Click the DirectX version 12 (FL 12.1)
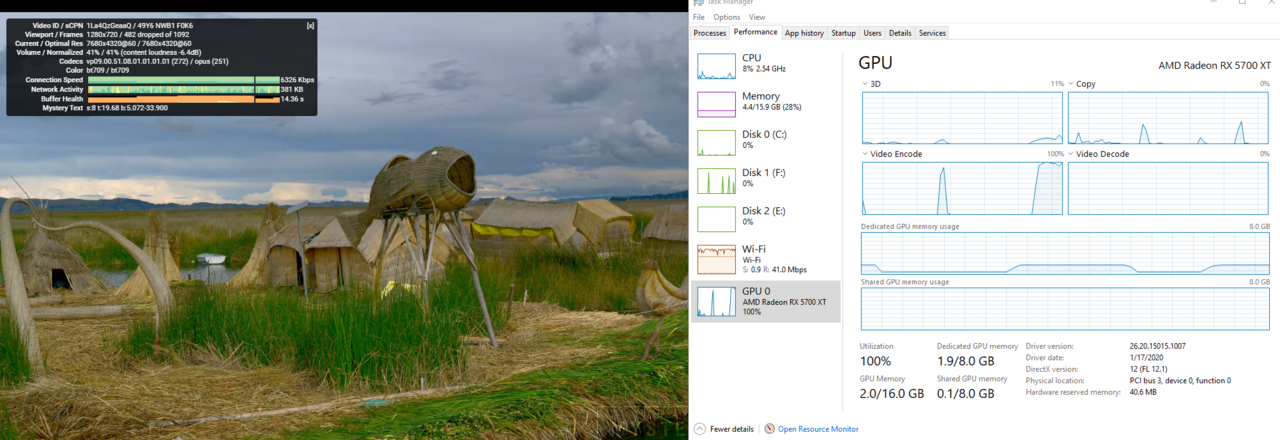Image resolution: width=1280 pixels, height=440 pixels. [x=1150, y=369]
